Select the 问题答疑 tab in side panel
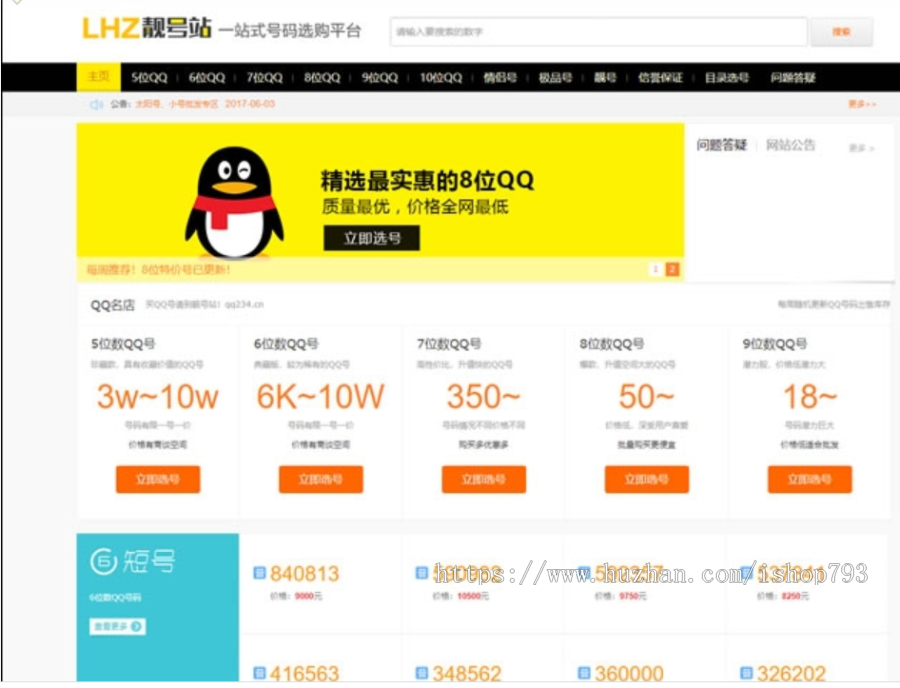900x688 pixels. [721, 145]
